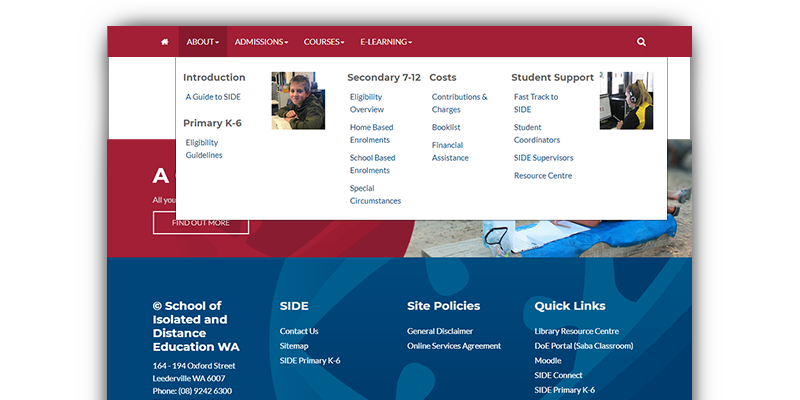Click the Quick Links footer heading
The width and height of the screenshot is (800, 400).
[570, 306]
